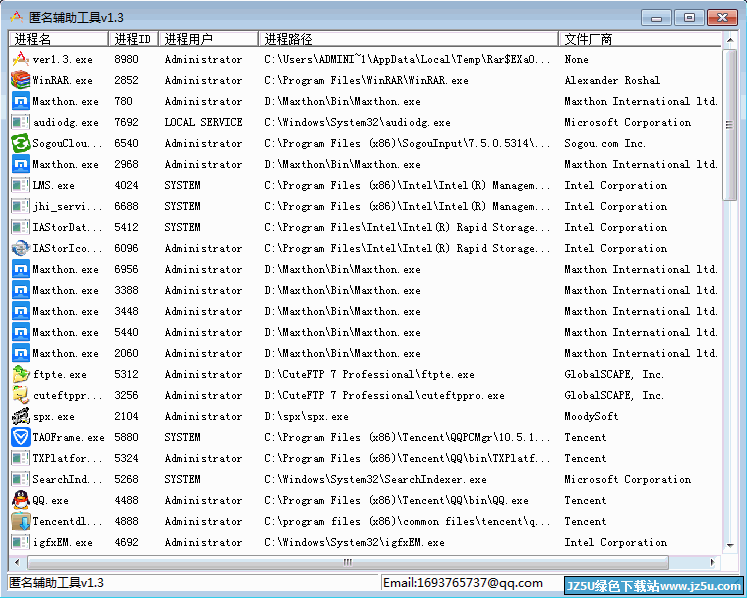The width and height of the screenshot is (747, 598).
Task: Click Maxthon icon for process 2968
Action: tap(20, 164)
